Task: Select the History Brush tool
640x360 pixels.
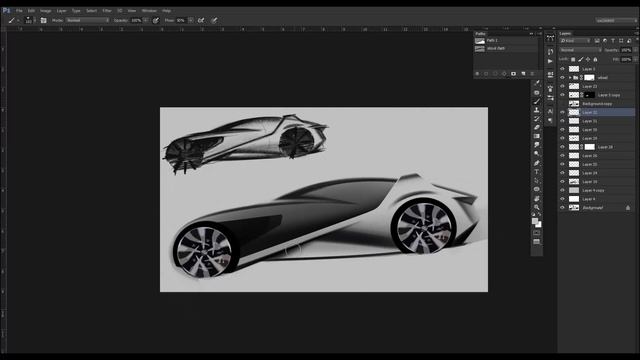Action: coord(537,119)
